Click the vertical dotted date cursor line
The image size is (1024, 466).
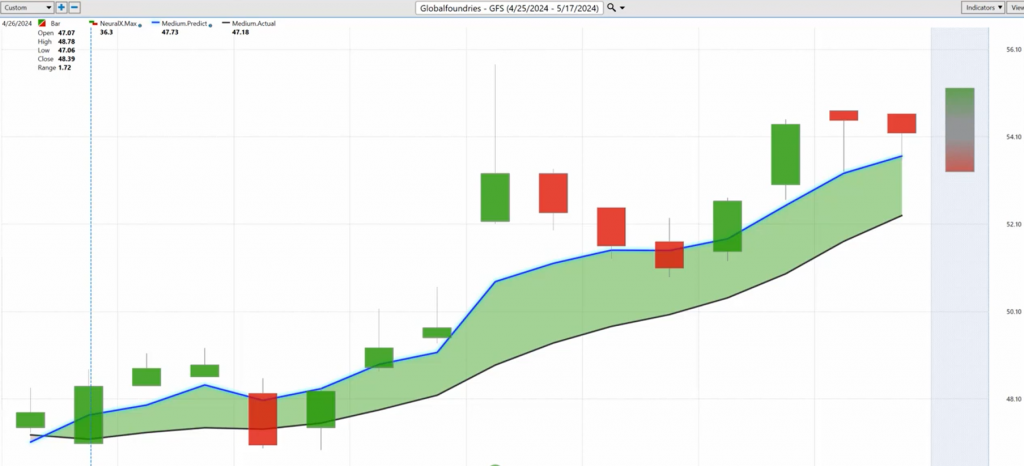pos(91,250)
